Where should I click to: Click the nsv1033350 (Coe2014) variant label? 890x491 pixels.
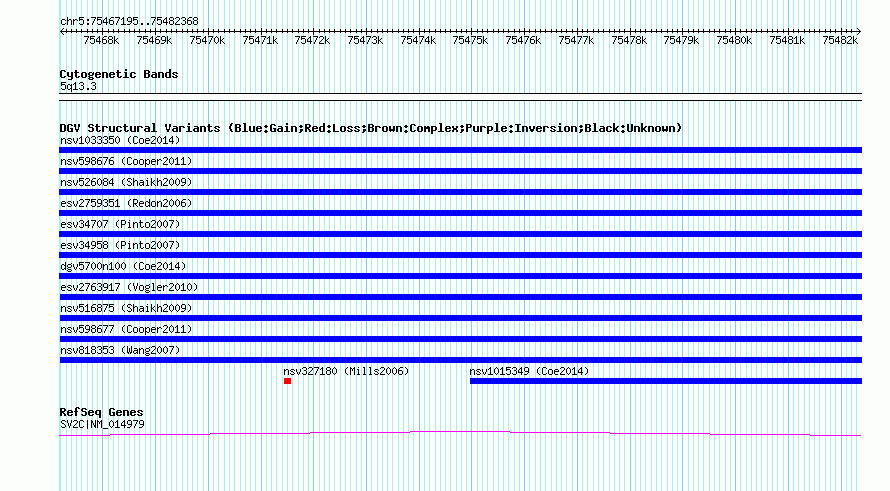coord(120,140)
